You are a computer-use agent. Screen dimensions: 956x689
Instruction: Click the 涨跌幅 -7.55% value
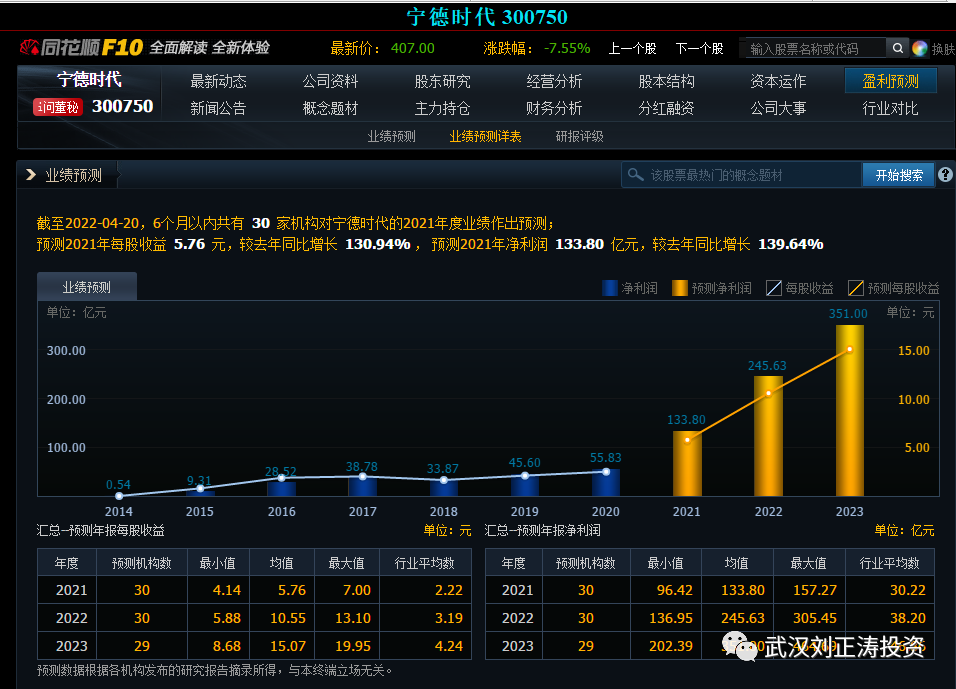point(567,48)
